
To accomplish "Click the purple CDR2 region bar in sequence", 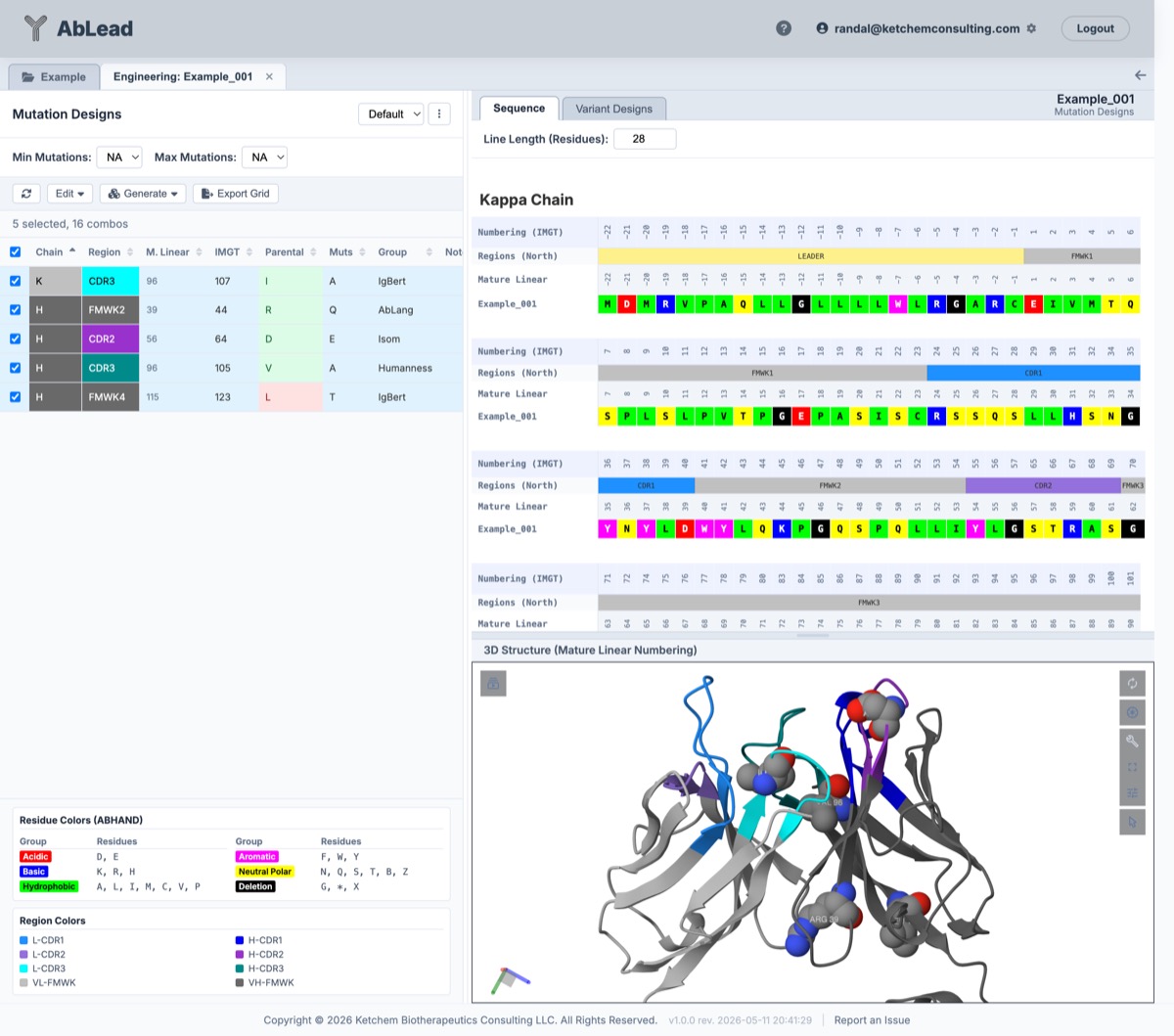I will pyautogui.click(x=1043, y=485).
